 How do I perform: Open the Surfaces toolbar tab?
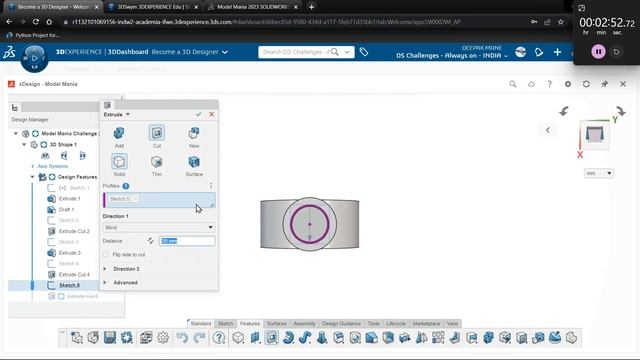[x=277, y=323]
